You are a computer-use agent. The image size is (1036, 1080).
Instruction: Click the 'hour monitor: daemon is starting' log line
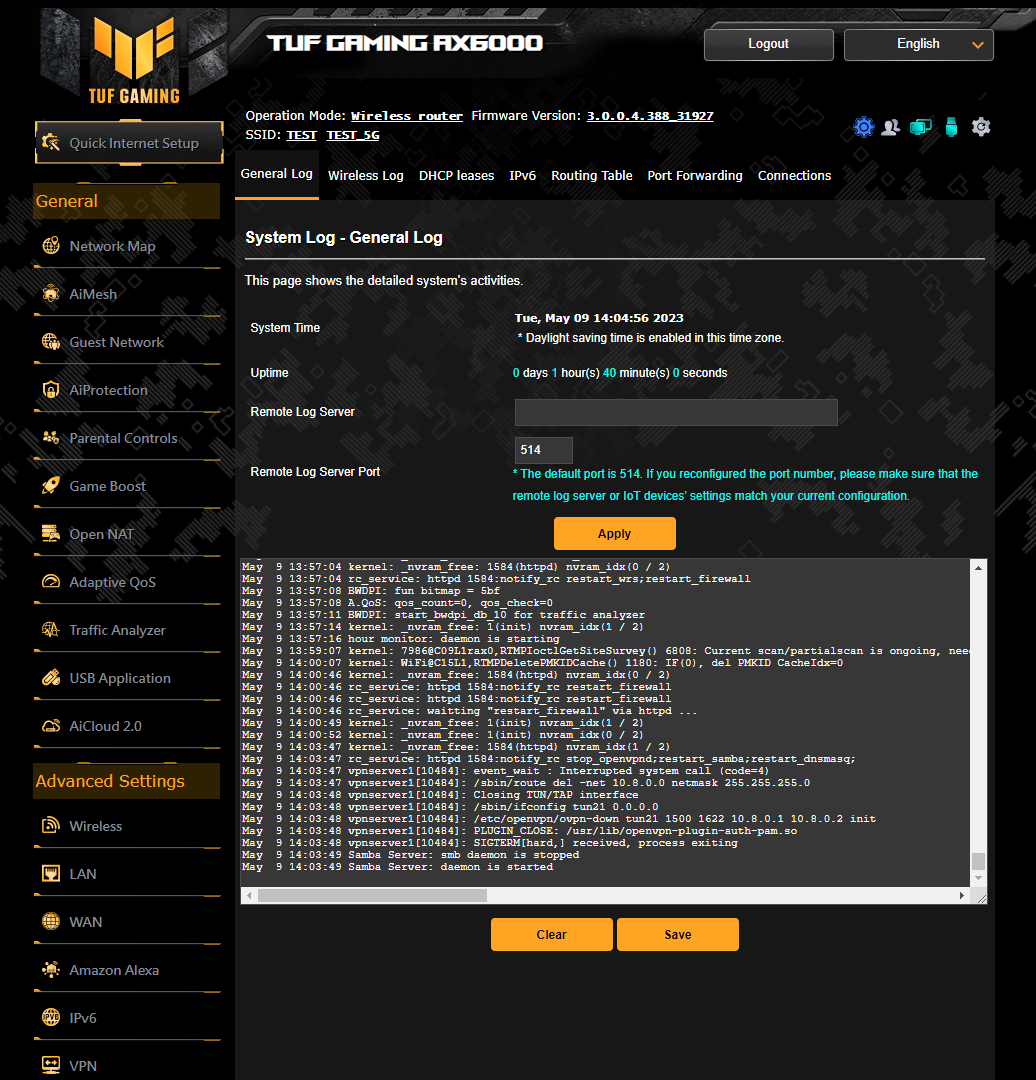click(x=401, y=639)
